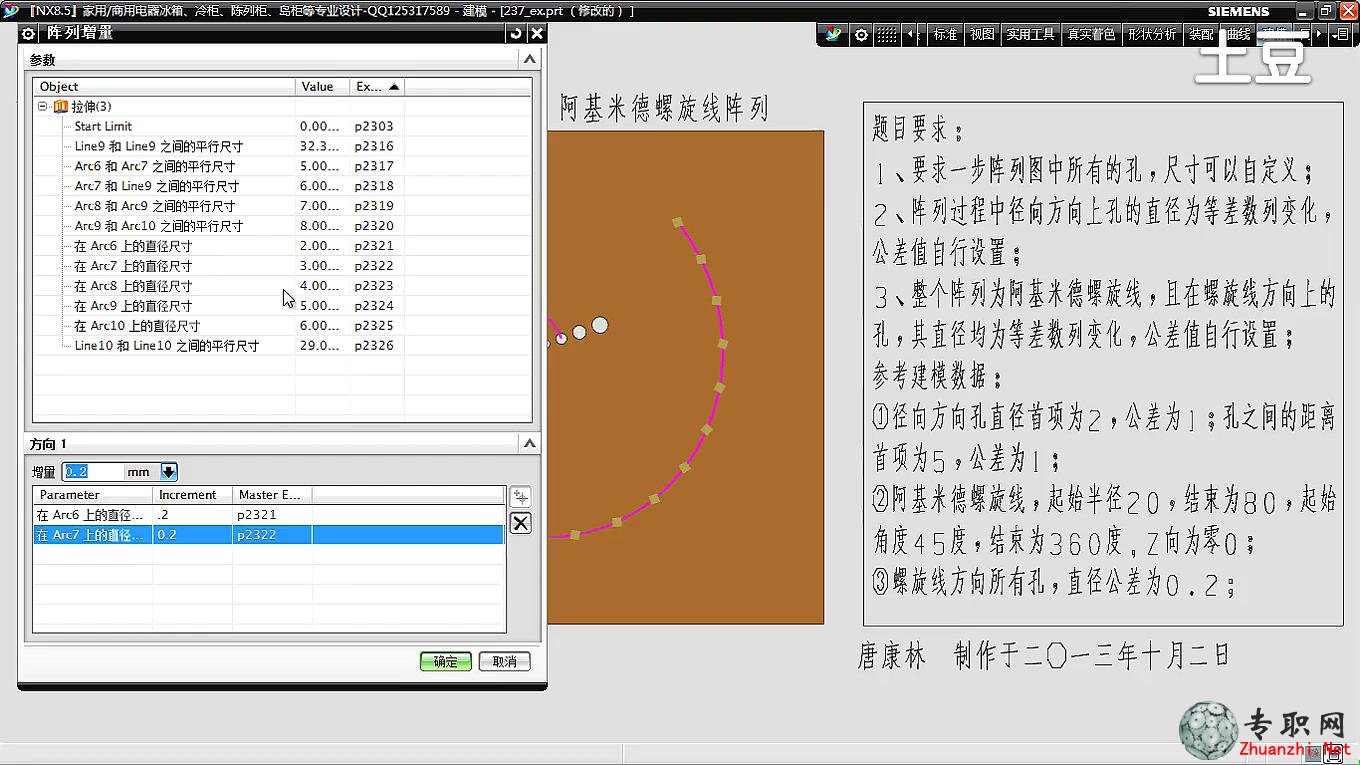Click the Parameter column header

pos(93,495)
